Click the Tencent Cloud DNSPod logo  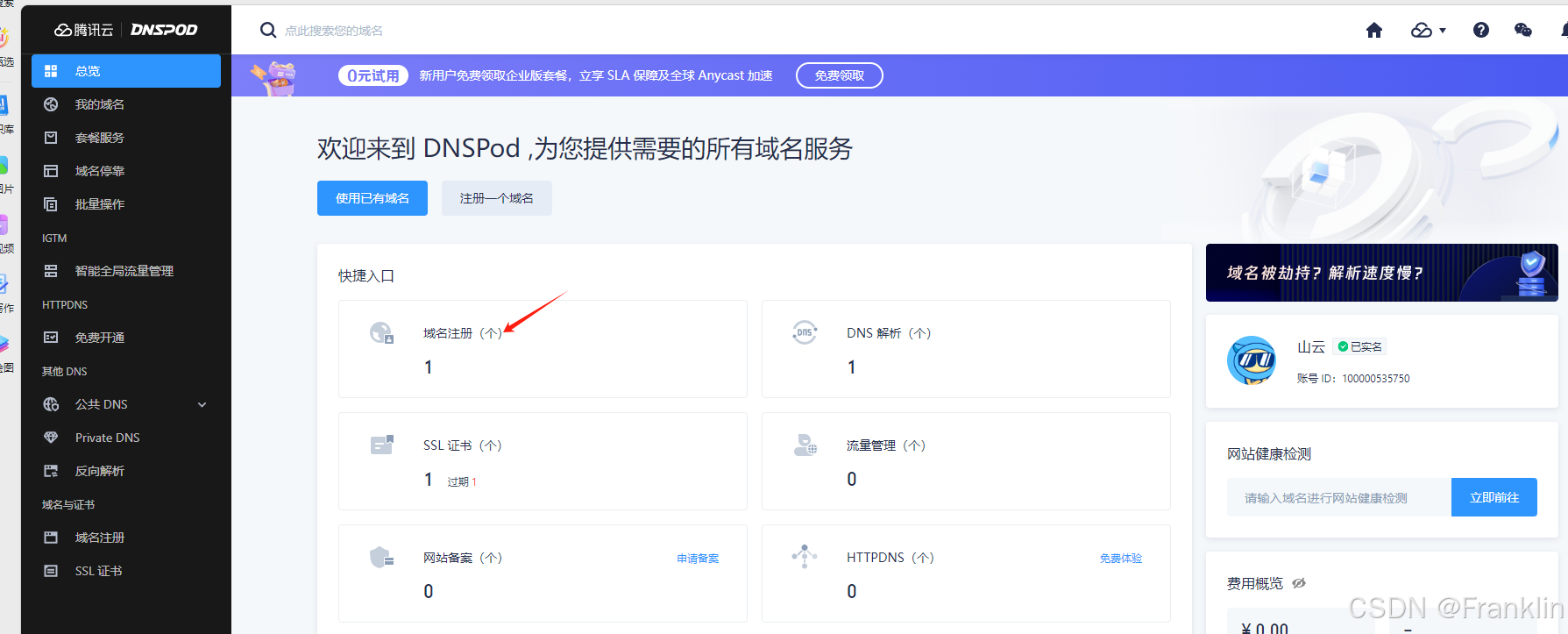126,30
